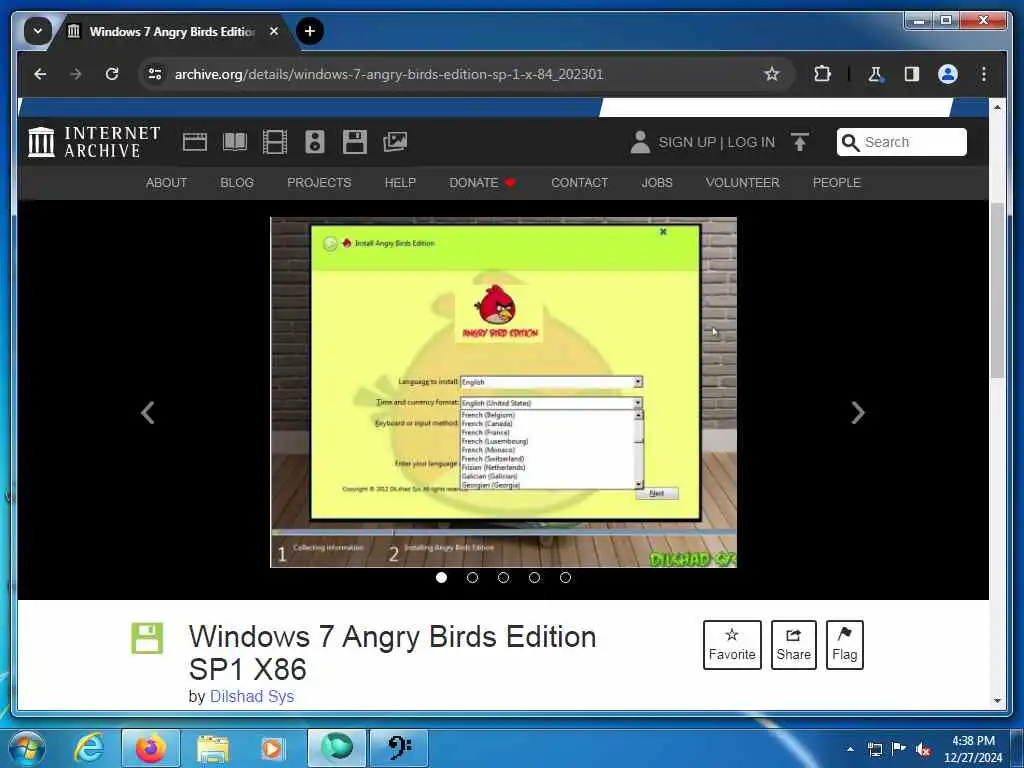Close the Windows 7 Angry Birds Edition tab
1024x768 pixels.
(x=274, y=31)
